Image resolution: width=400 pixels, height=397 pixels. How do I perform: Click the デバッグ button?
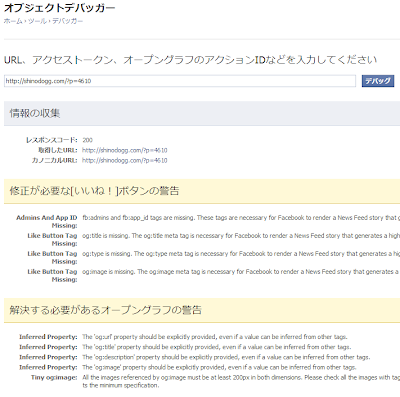[378, 81]
